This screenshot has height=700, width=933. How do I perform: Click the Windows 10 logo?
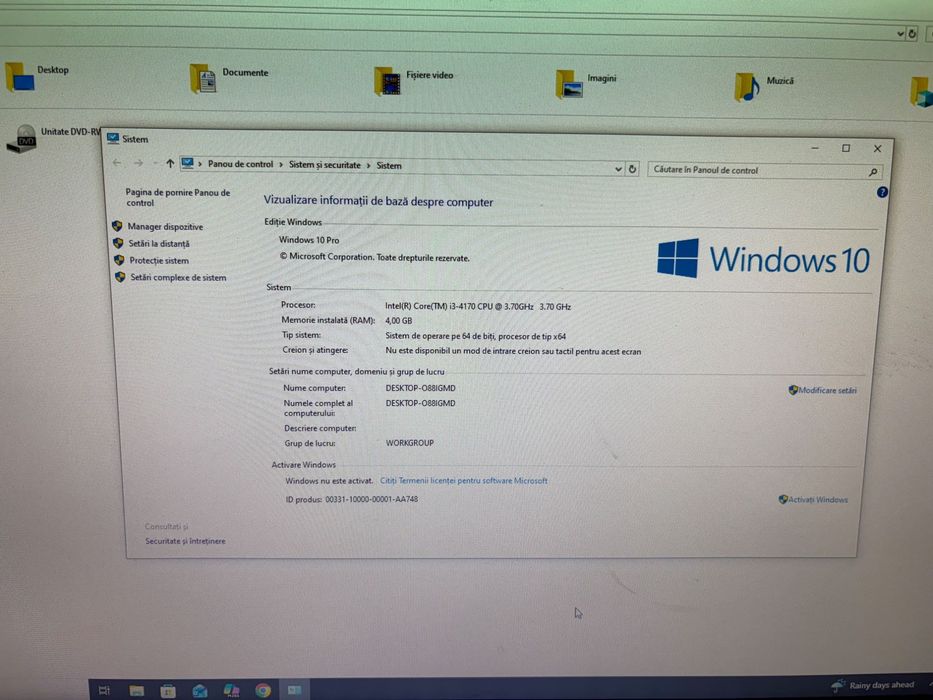pos(763,259)
